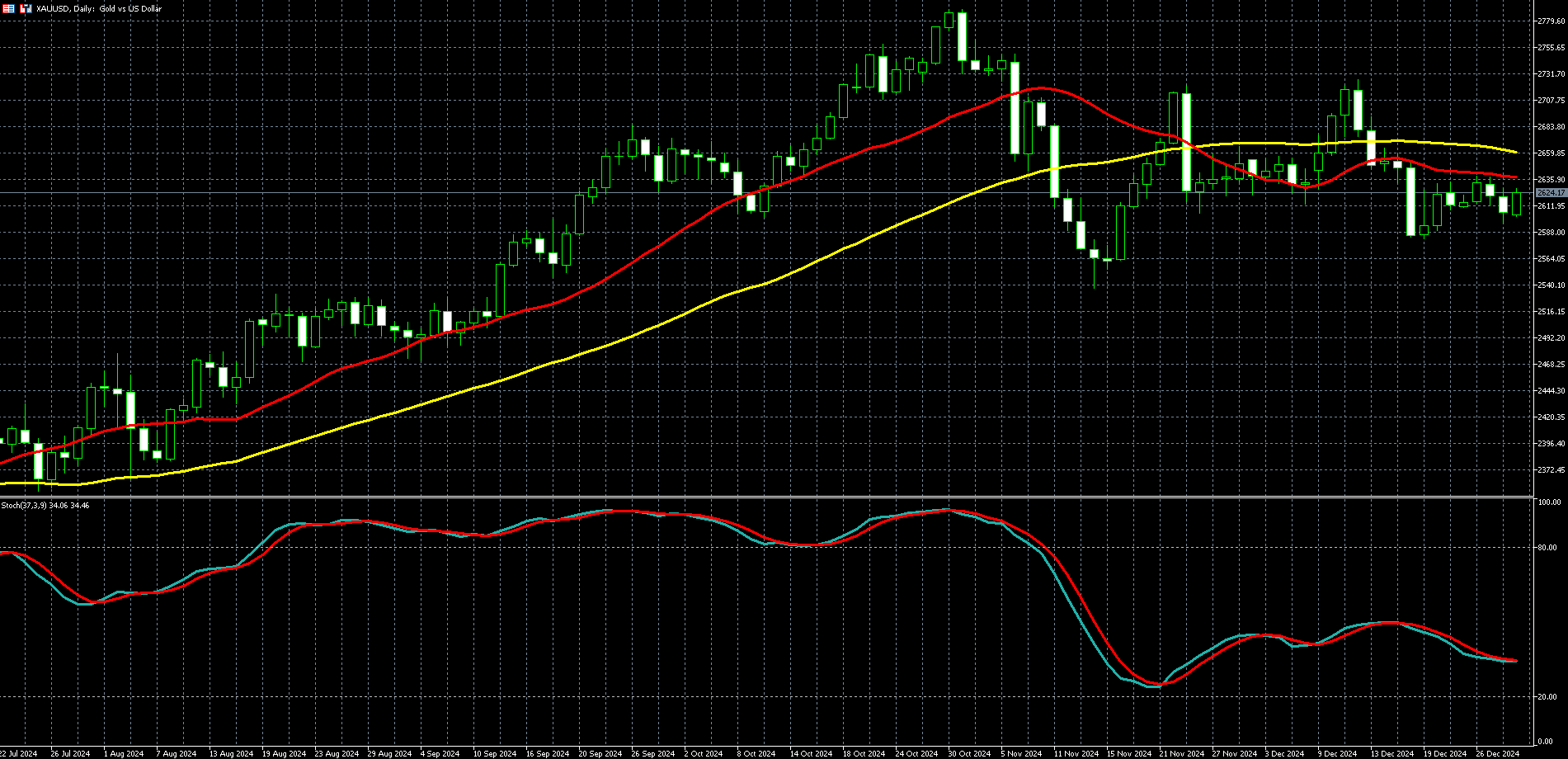Click the 2731.70 price axis label
1568x759 pixels.
(x=1552, y=74)
